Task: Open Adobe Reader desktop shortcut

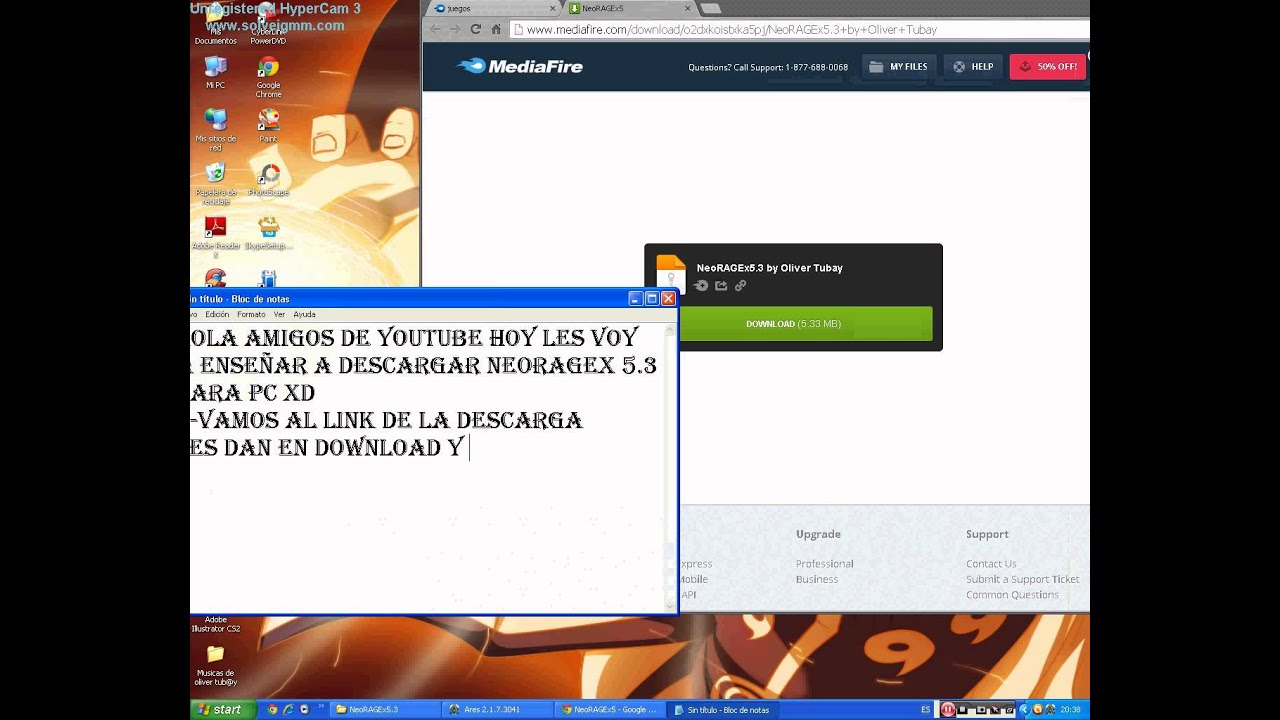Action: [x=215, y=238]
